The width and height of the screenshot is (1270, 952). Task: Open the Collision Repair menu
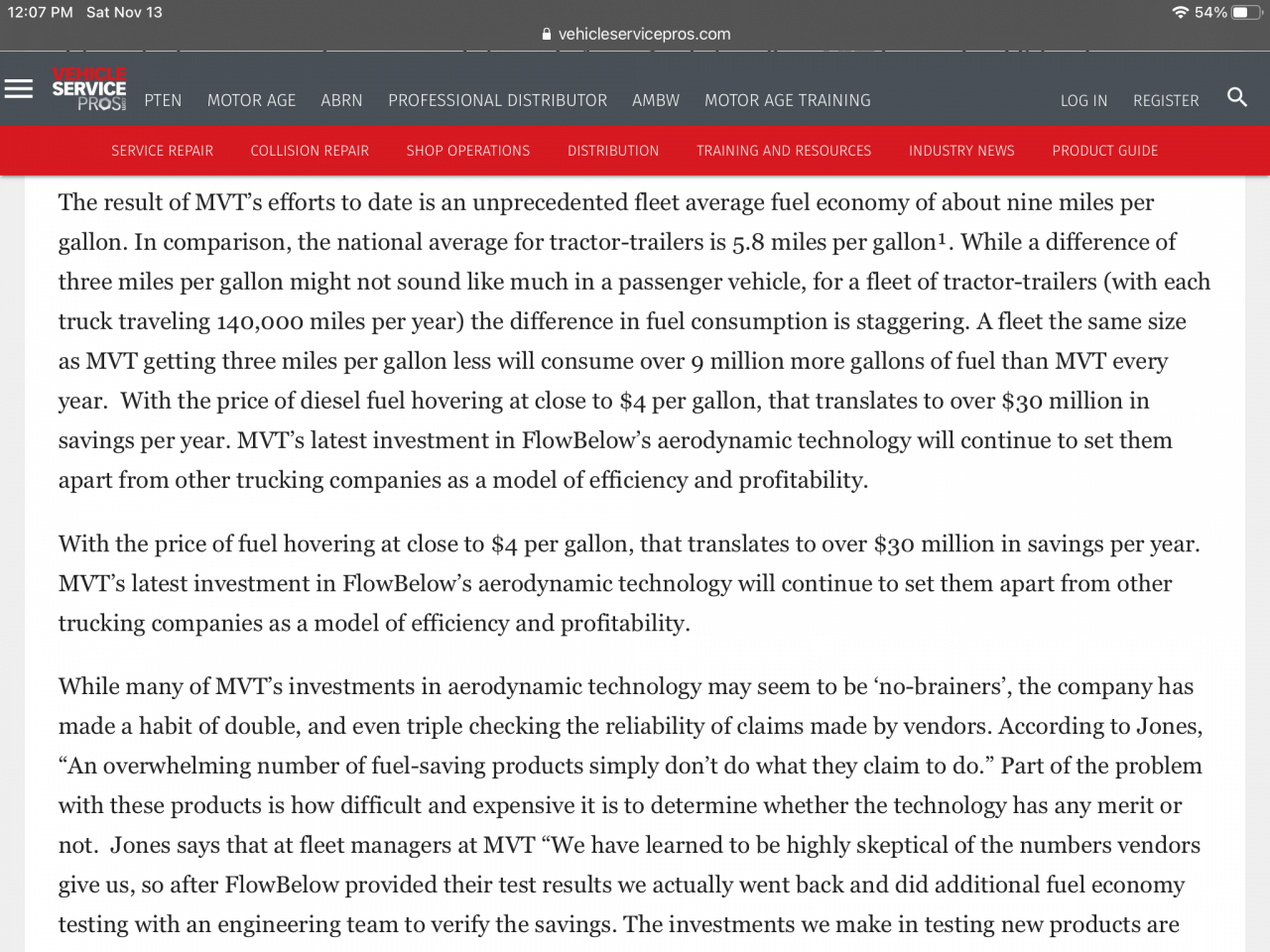(310, 151)
